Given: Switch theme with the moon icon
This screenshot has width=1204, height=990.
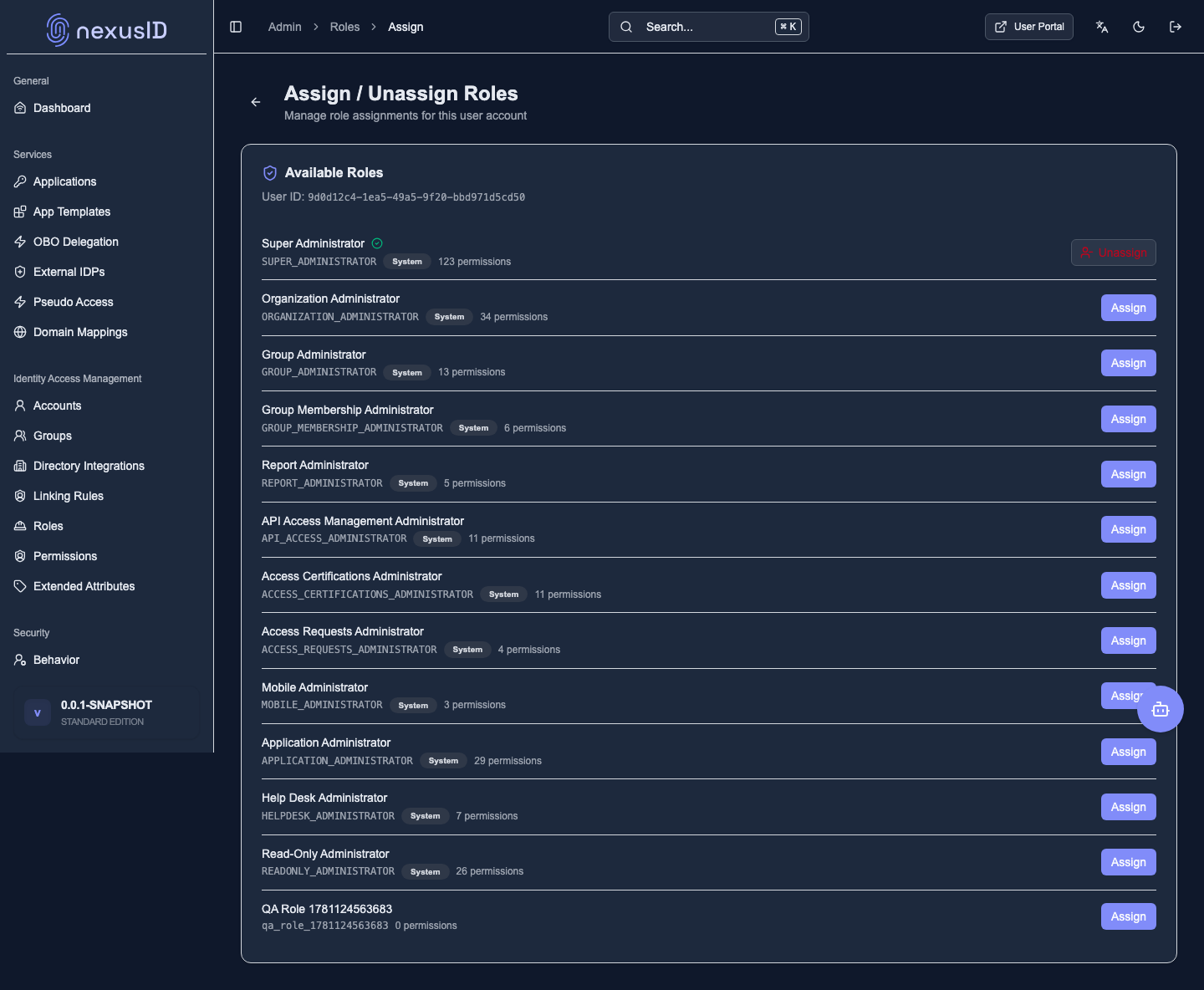Looking at the screenshot, I should [x=1139, y=27].
